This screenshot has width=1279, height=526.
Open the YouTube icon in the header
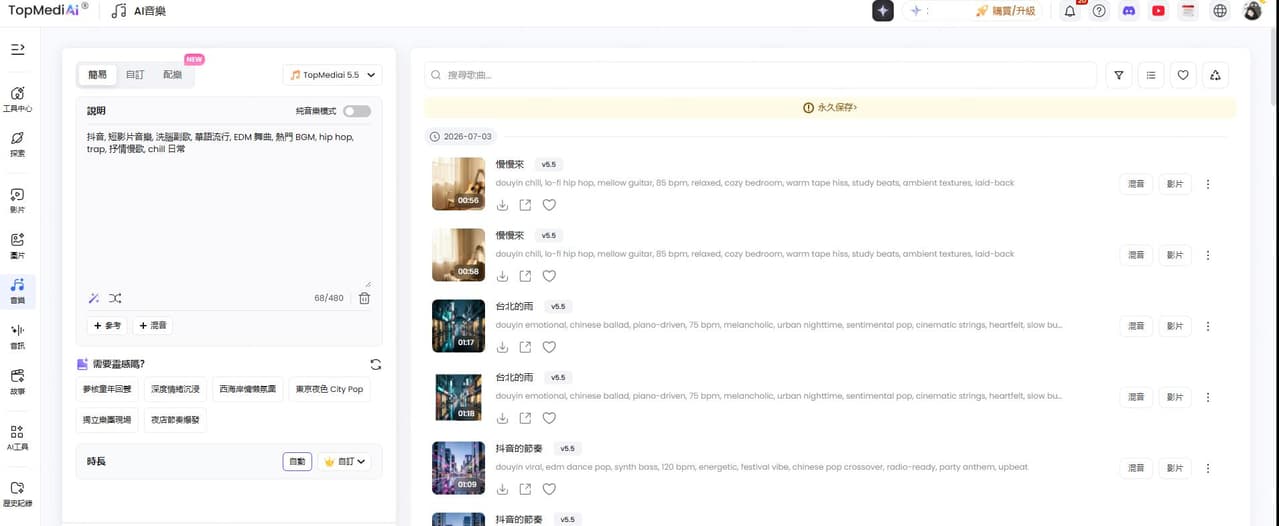[1158, 11]
